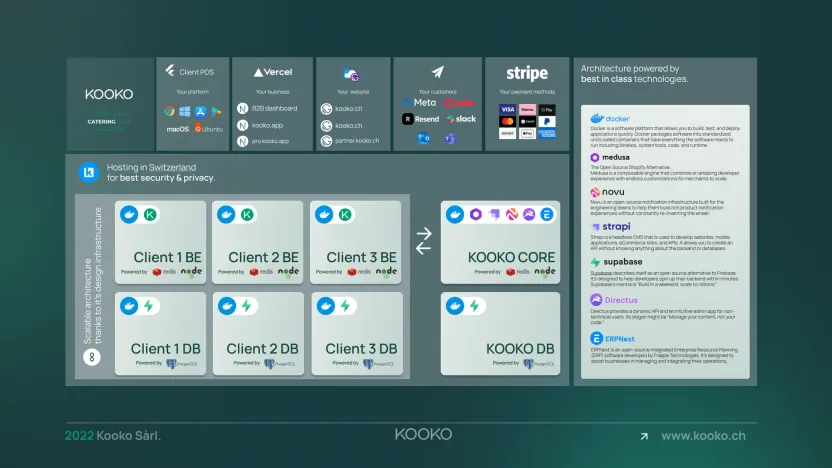Image resolution: width=832 pixels, height=468 pixels.
Task: Click the circled 8 badge beside Scalable architecture
Action: pyautogui.click(x=92, y=357)
